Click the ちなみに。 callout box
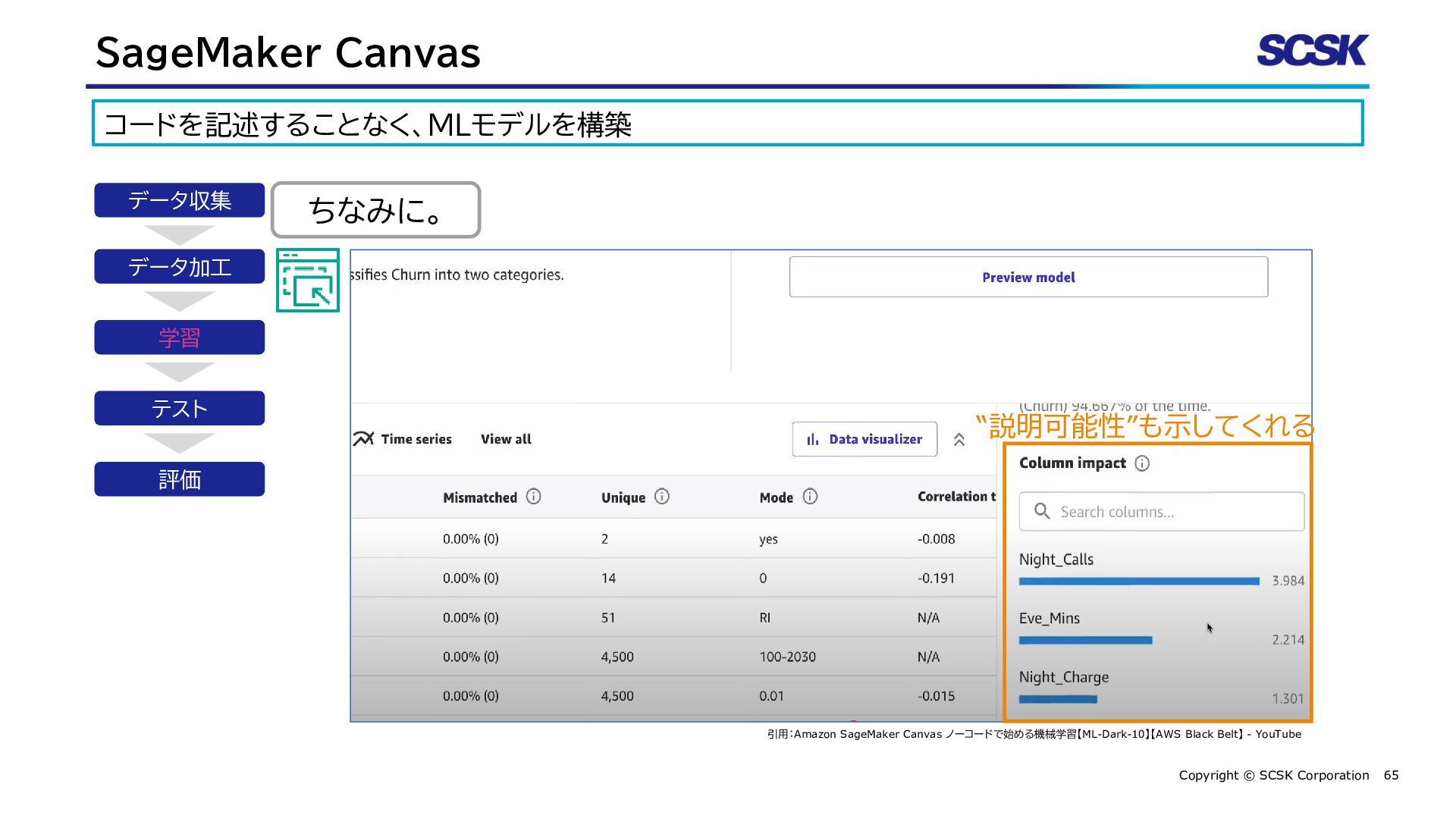 [376, 210]
